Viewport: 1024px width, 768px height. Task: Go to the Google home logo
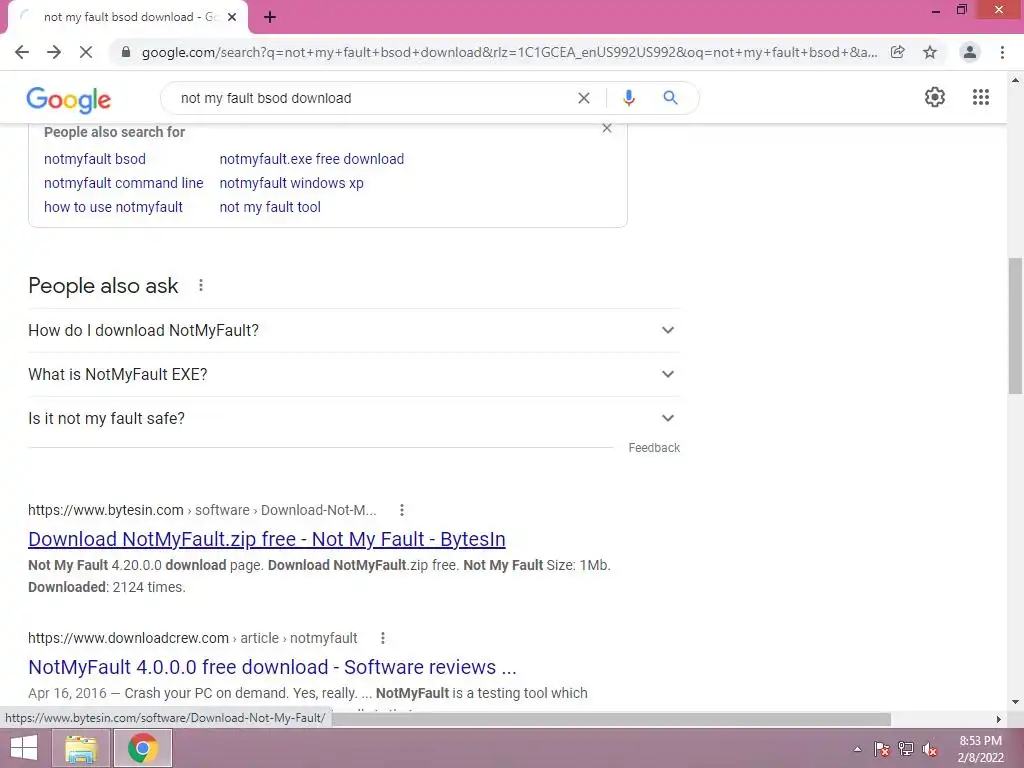point(69,99)
